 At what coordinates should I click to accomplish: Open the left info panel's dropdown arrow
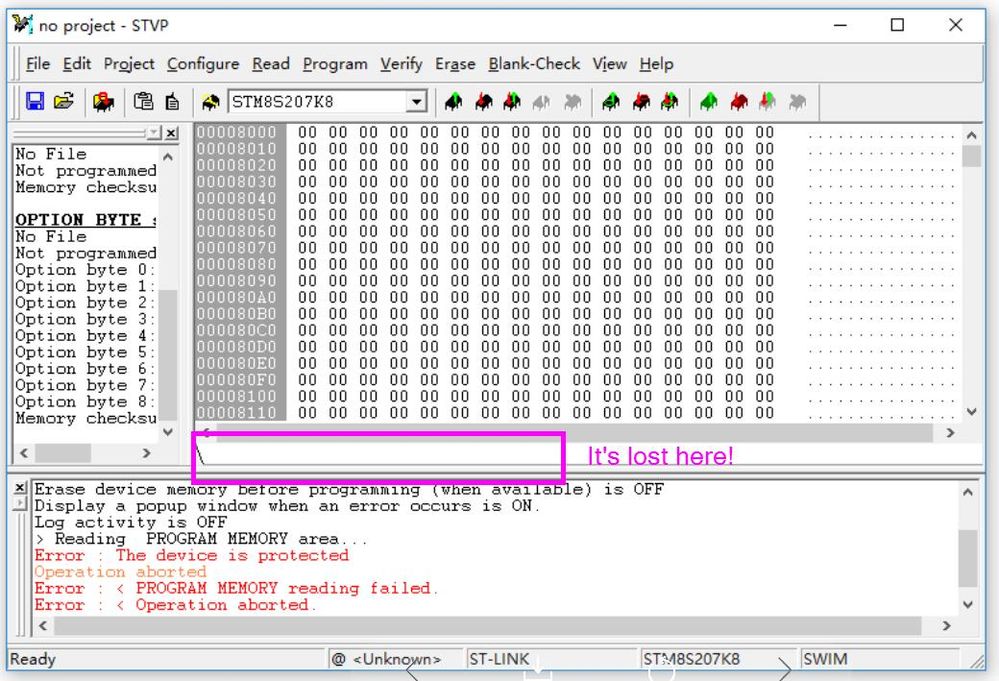pos(154,133)
